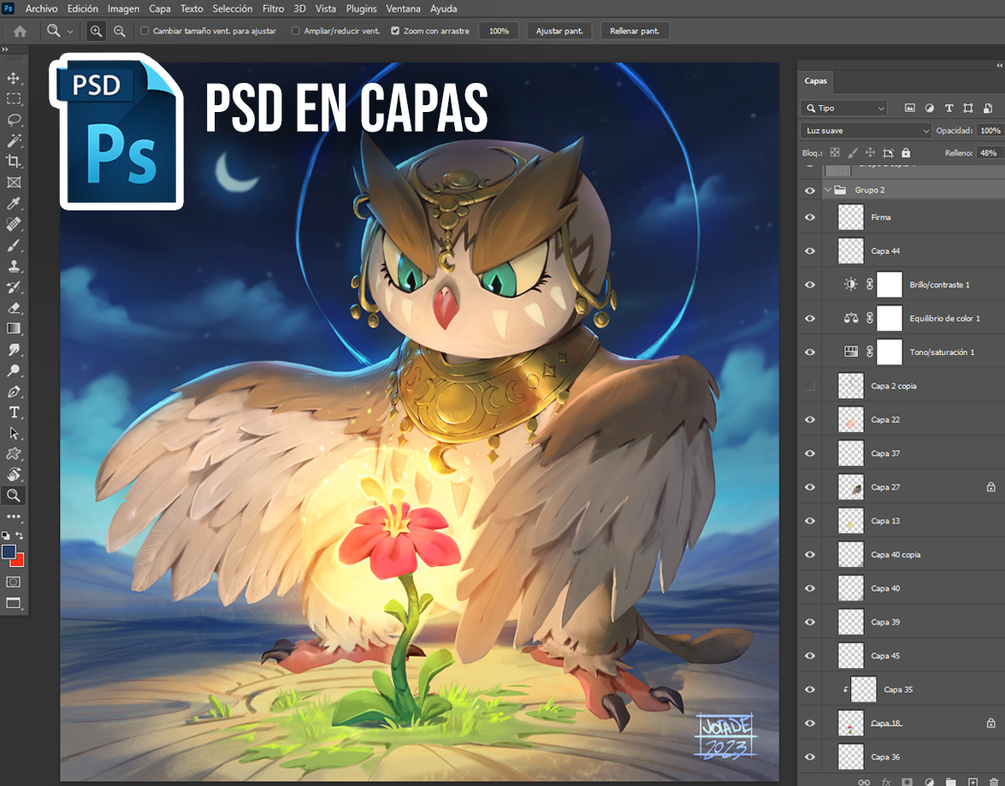
Task: Enable 'Cambiar tamaño vent. para ajustar' checkbox
Action: click(x=145, y=31)
